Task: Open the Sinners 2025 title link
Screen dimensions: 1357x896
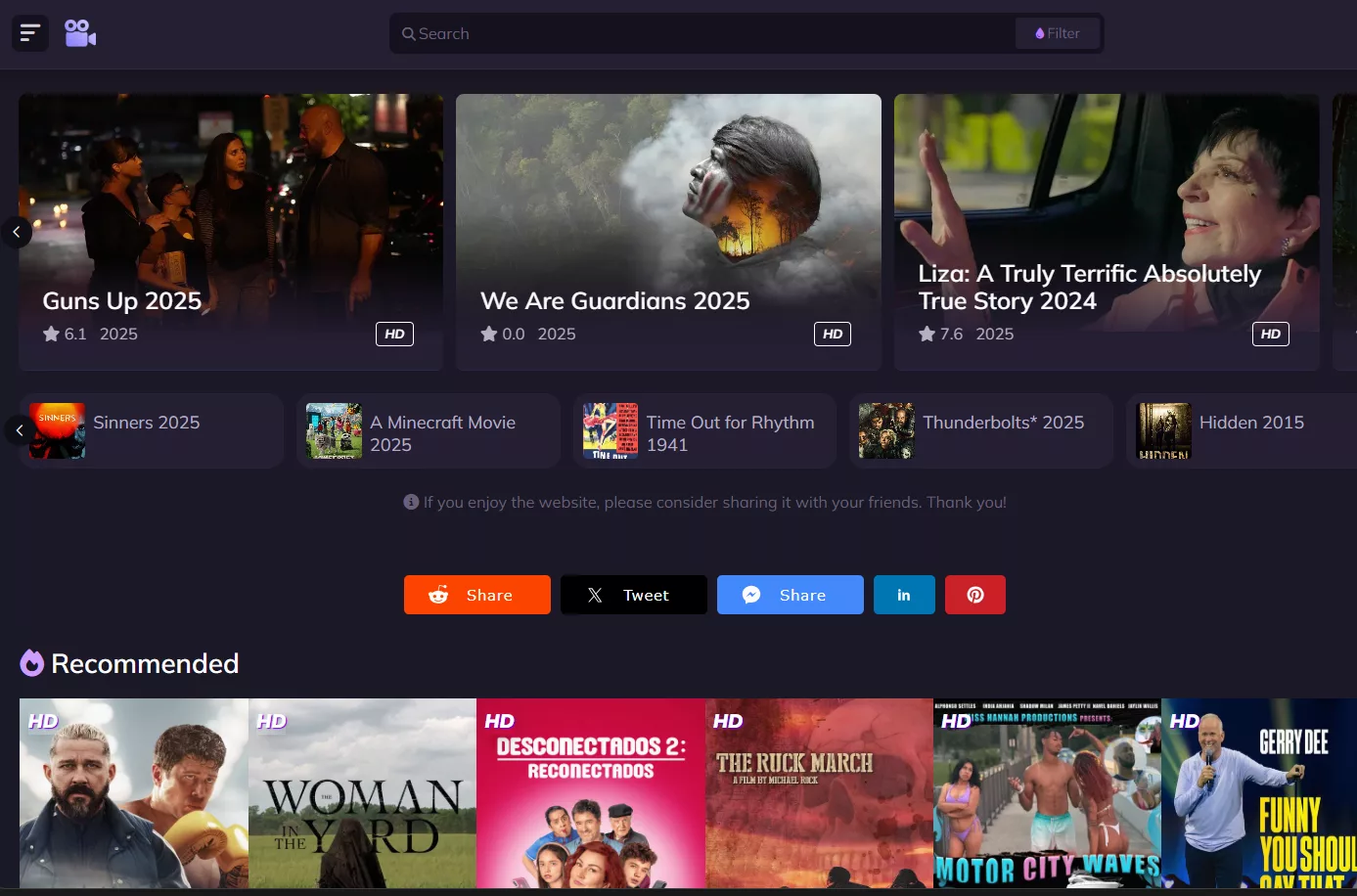Action: coord(146,423)
